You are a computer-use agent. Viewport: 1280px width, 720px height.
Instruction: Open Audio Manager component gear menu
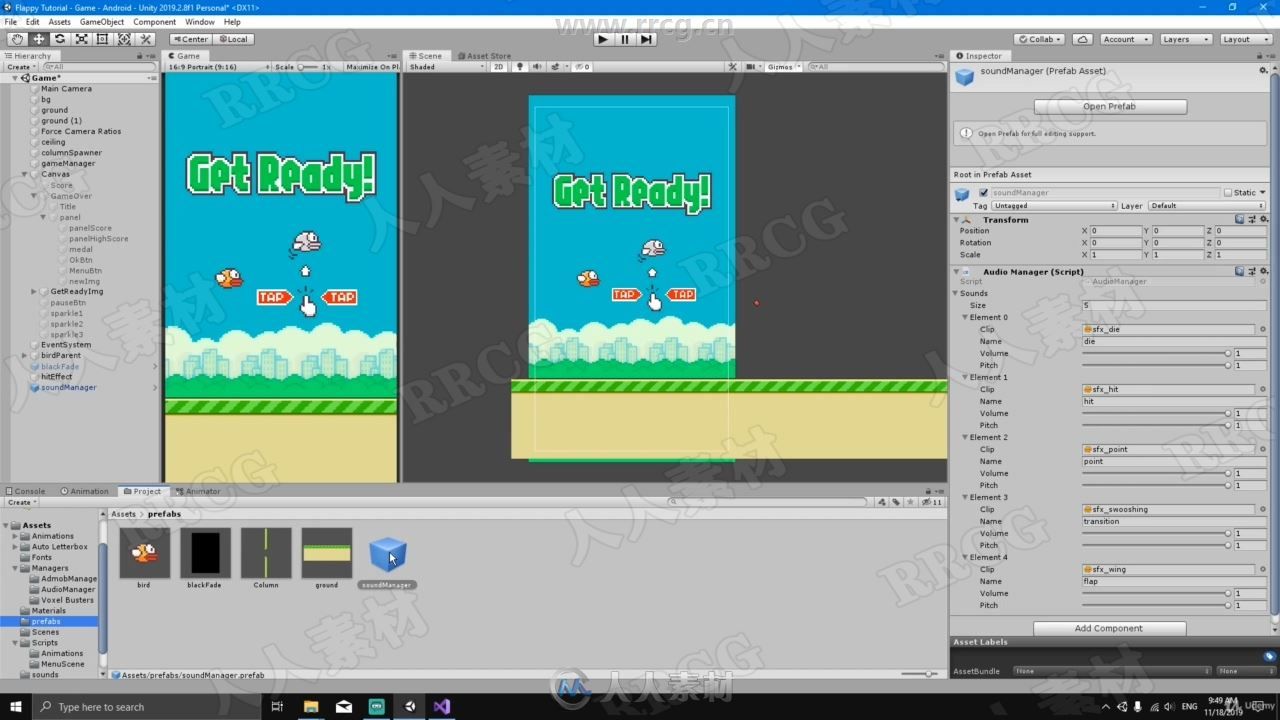1264,271
